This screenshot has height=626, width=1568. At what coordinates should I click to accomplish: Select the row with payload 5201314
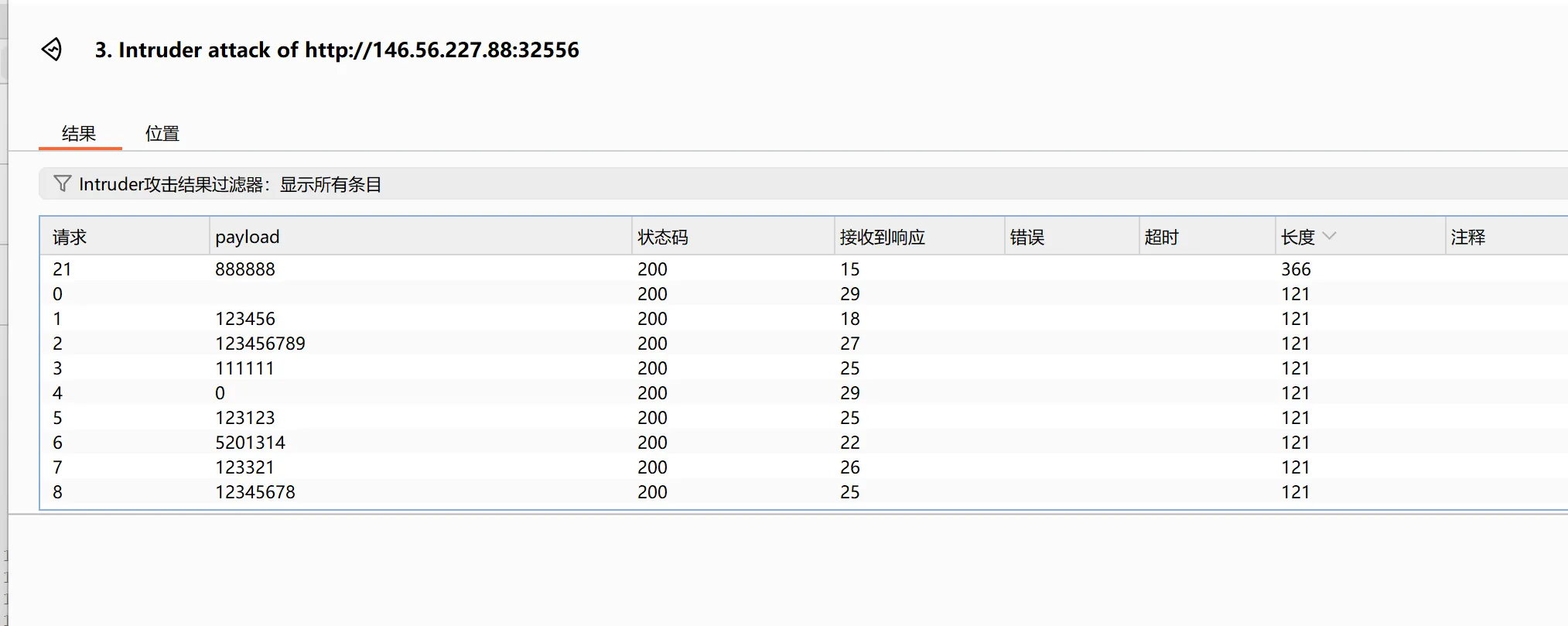[x=250, y=443]
